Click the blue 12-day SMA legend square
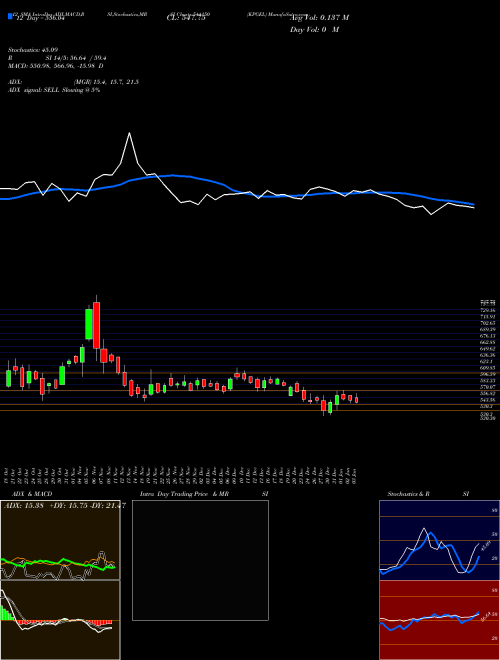This screenshot has height=660, width=500. [x=10, y=16]
